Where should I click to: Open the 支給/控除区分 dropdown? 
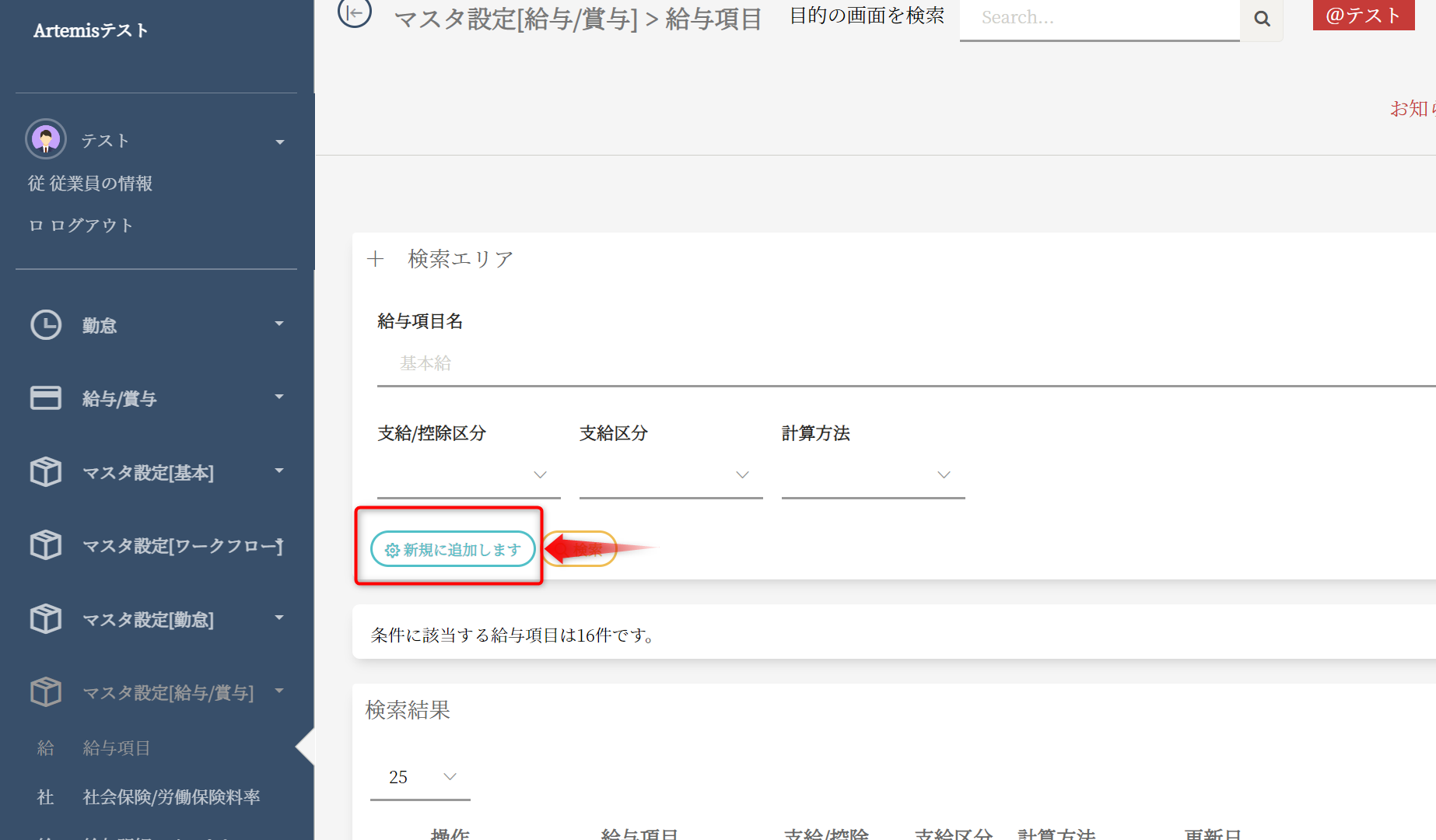pyautogui.click(x=468, y=474)
